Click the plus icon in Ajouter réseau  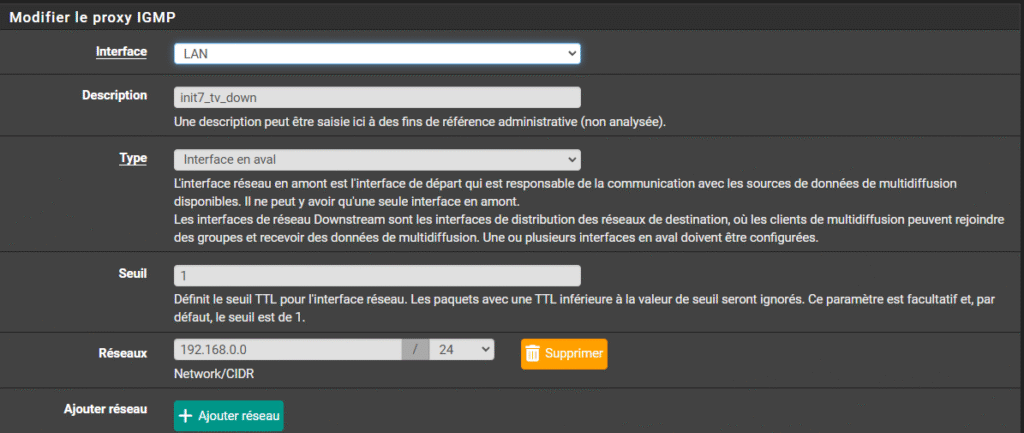tap(186, 415)
